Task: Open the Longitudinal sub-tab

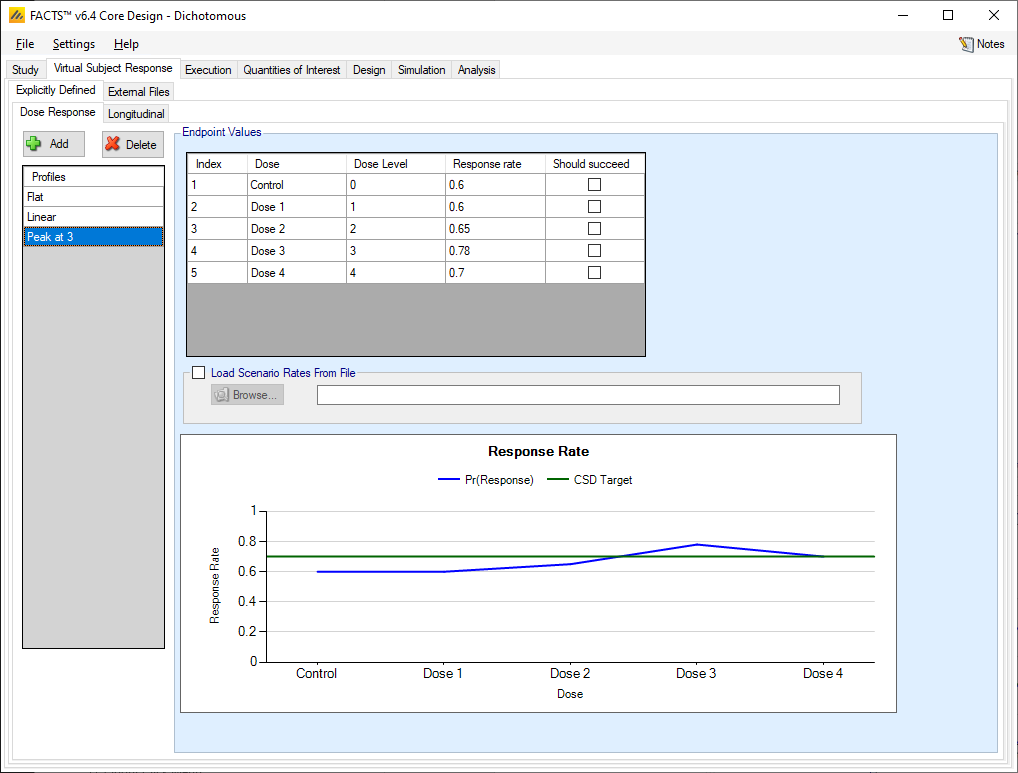Action: coord(137,114)
